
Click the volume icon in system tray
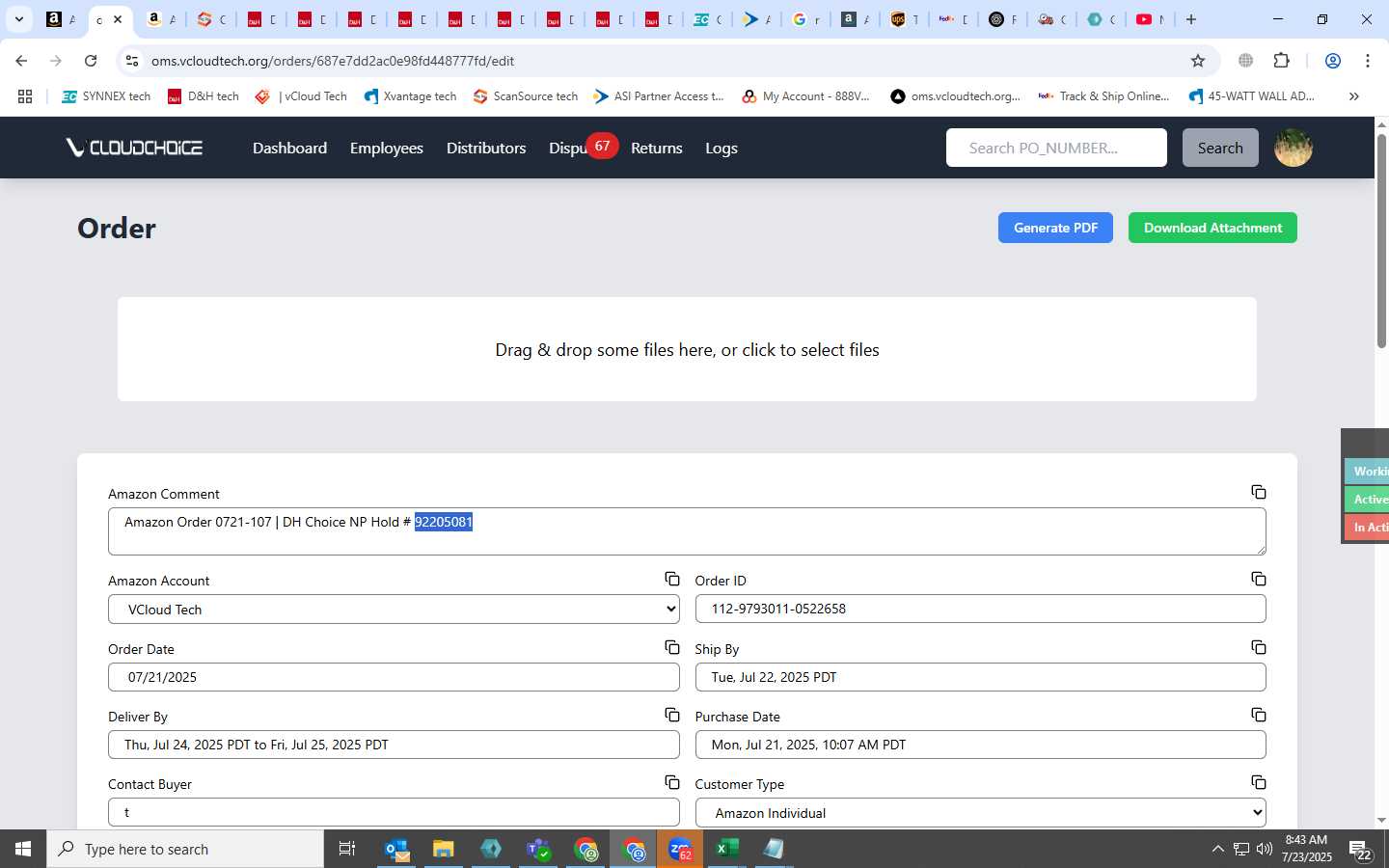(x=1265, y=850)
